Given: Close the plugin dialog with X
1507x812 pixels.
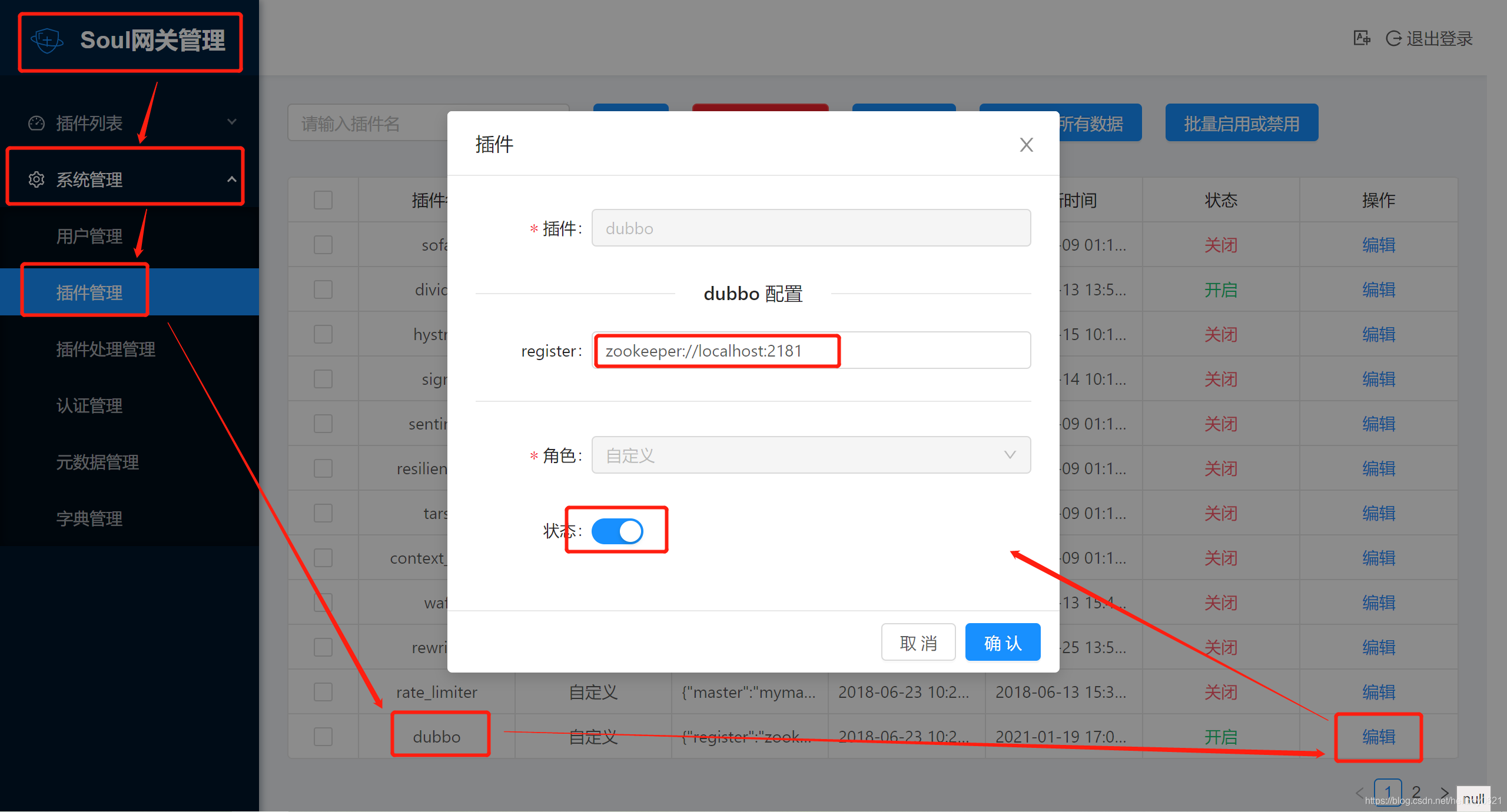Looking at the screenshot, I should point(1026,145).
